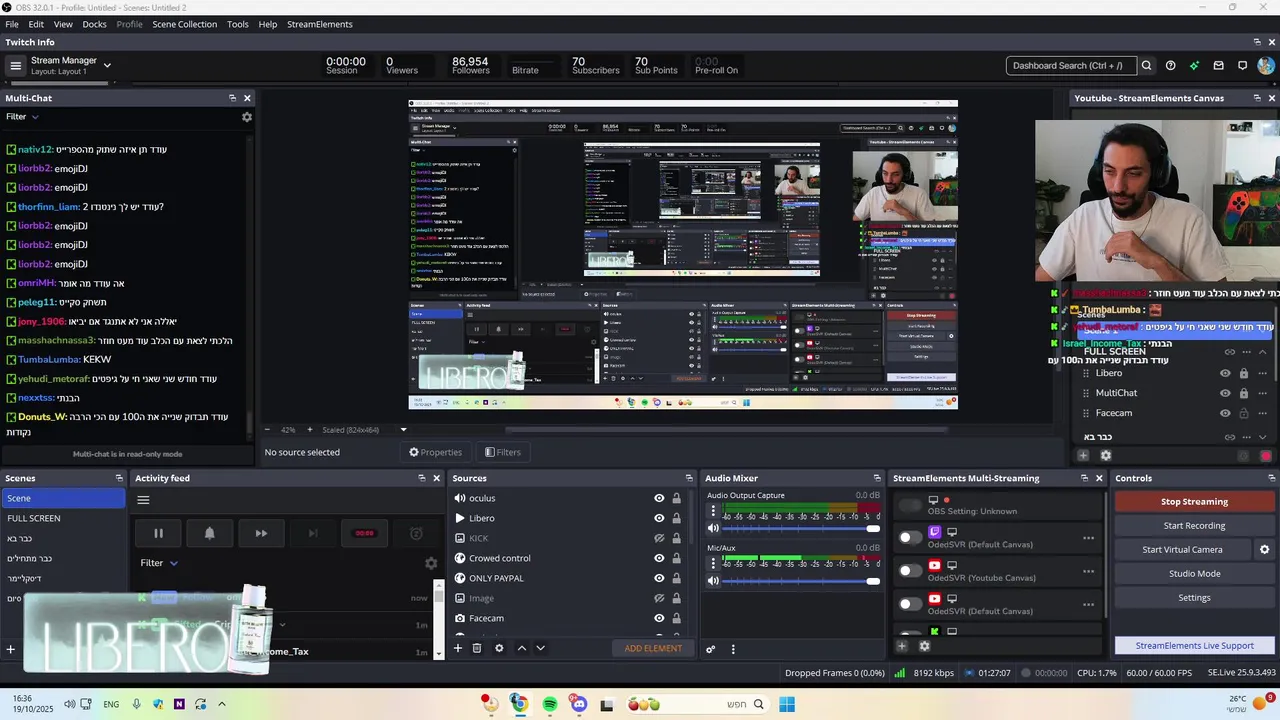Open the help question-mark icon
Image resolution: width=1280 pixels, height=720 pixels.
[1170, 66]
